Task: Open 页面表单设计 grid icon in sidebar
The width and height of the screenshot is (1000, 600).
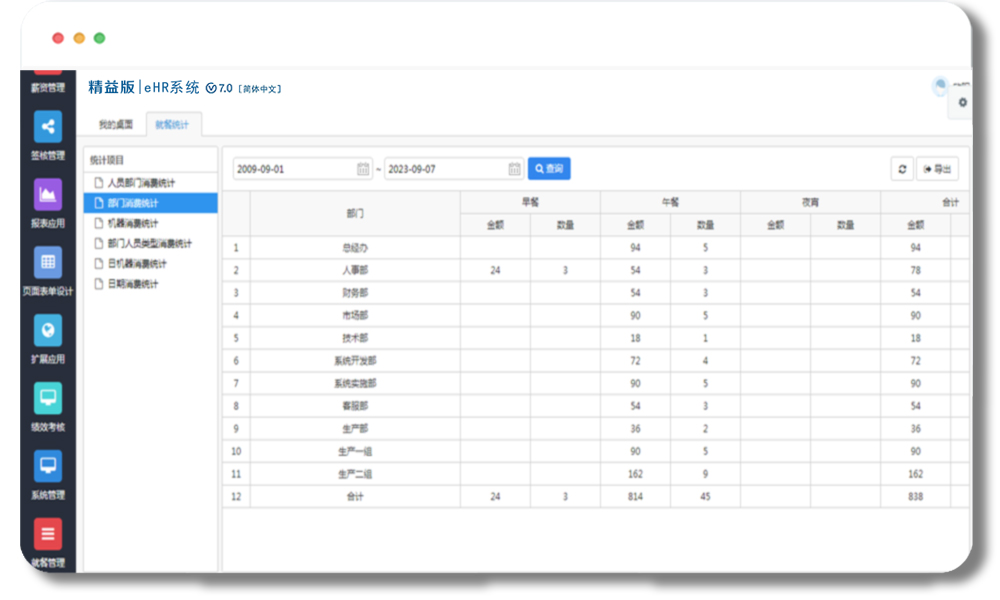Action: click(x=48, y=262)
